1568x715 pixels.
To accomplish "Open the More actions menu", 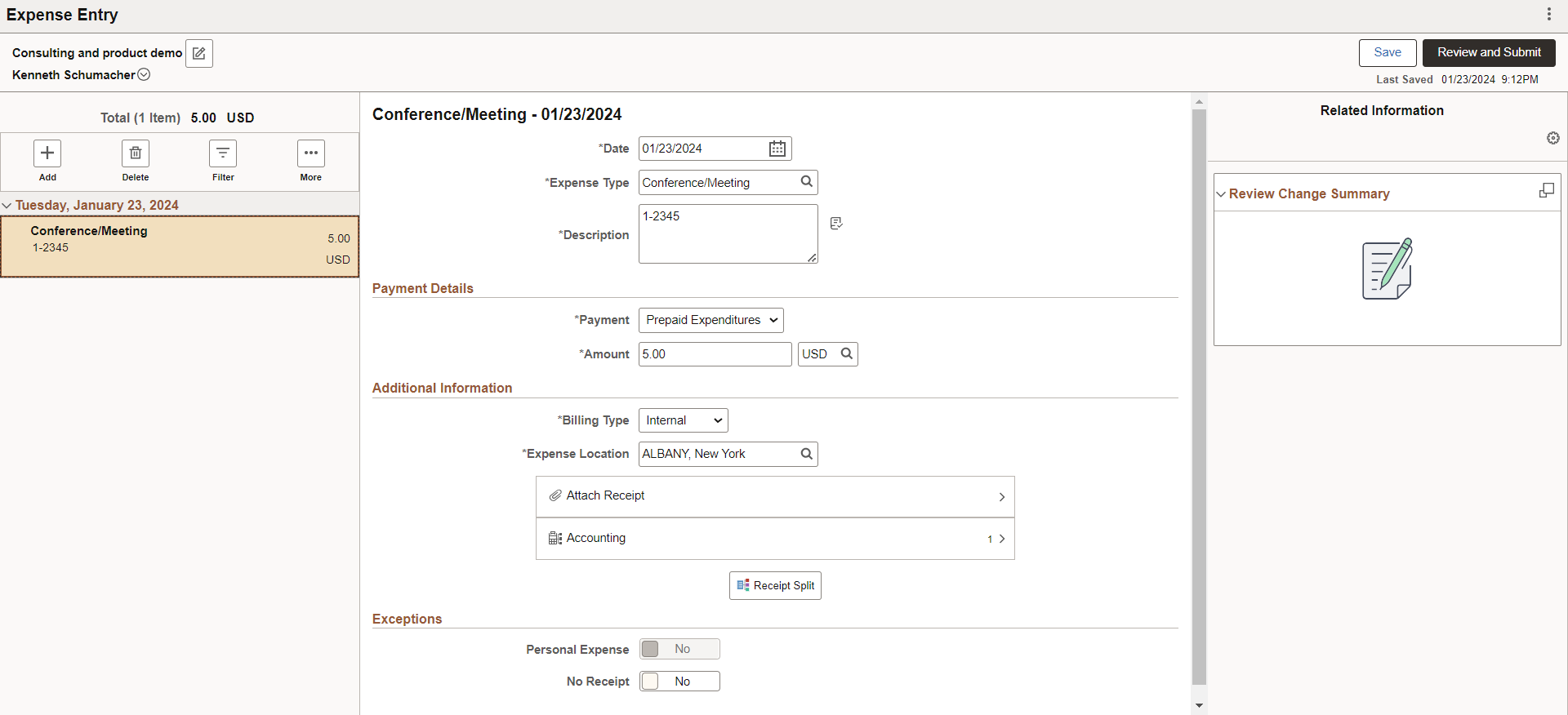I will 311,153.
